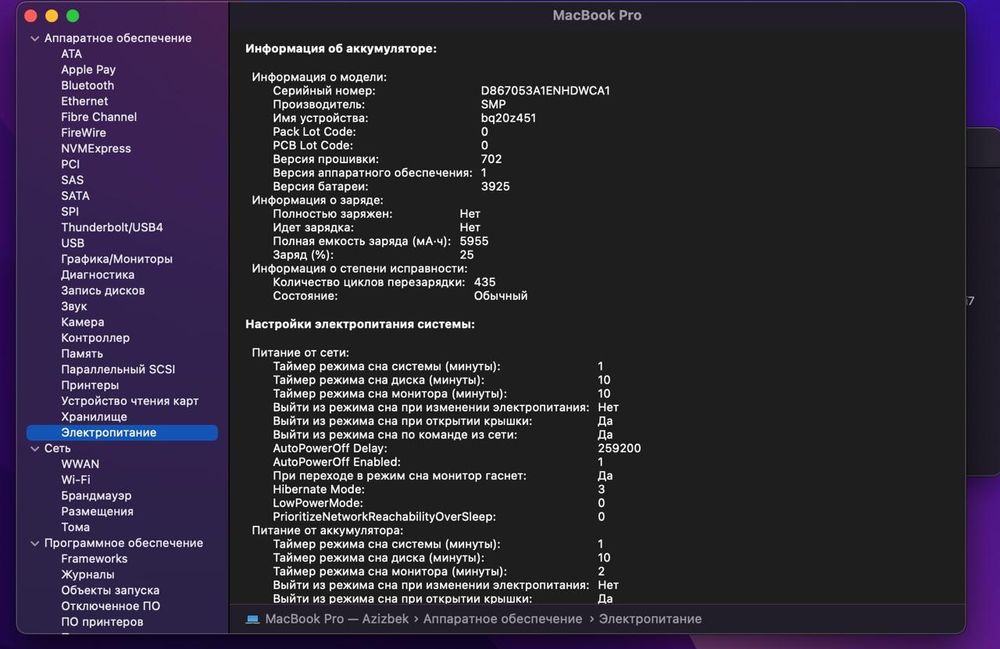Open Thunderbolt/USB4 information

click(112, 228)
